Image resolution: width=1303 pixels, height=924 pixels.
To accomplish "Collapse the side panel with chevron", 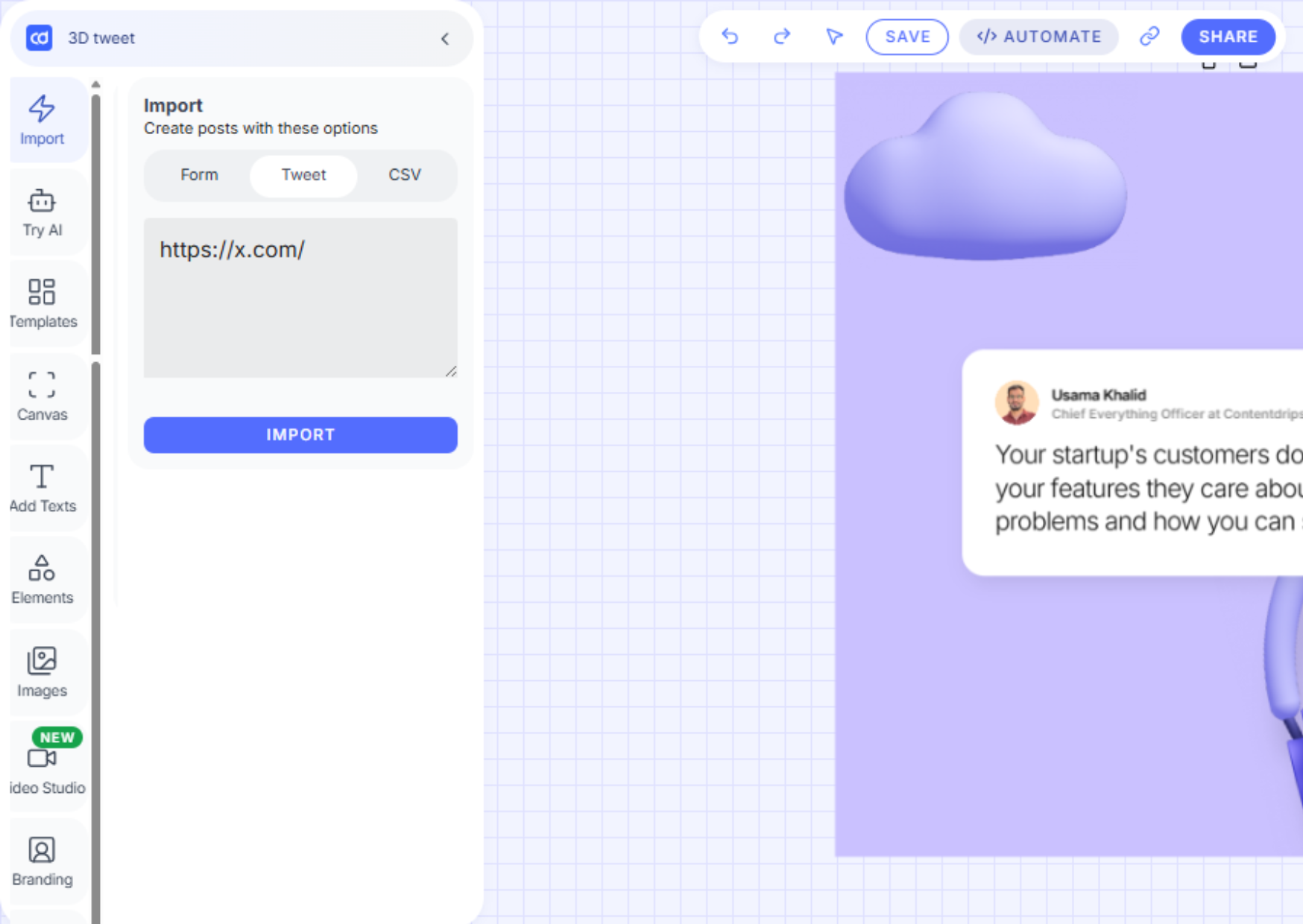I will pyautogui.click(x=445, y=39).
